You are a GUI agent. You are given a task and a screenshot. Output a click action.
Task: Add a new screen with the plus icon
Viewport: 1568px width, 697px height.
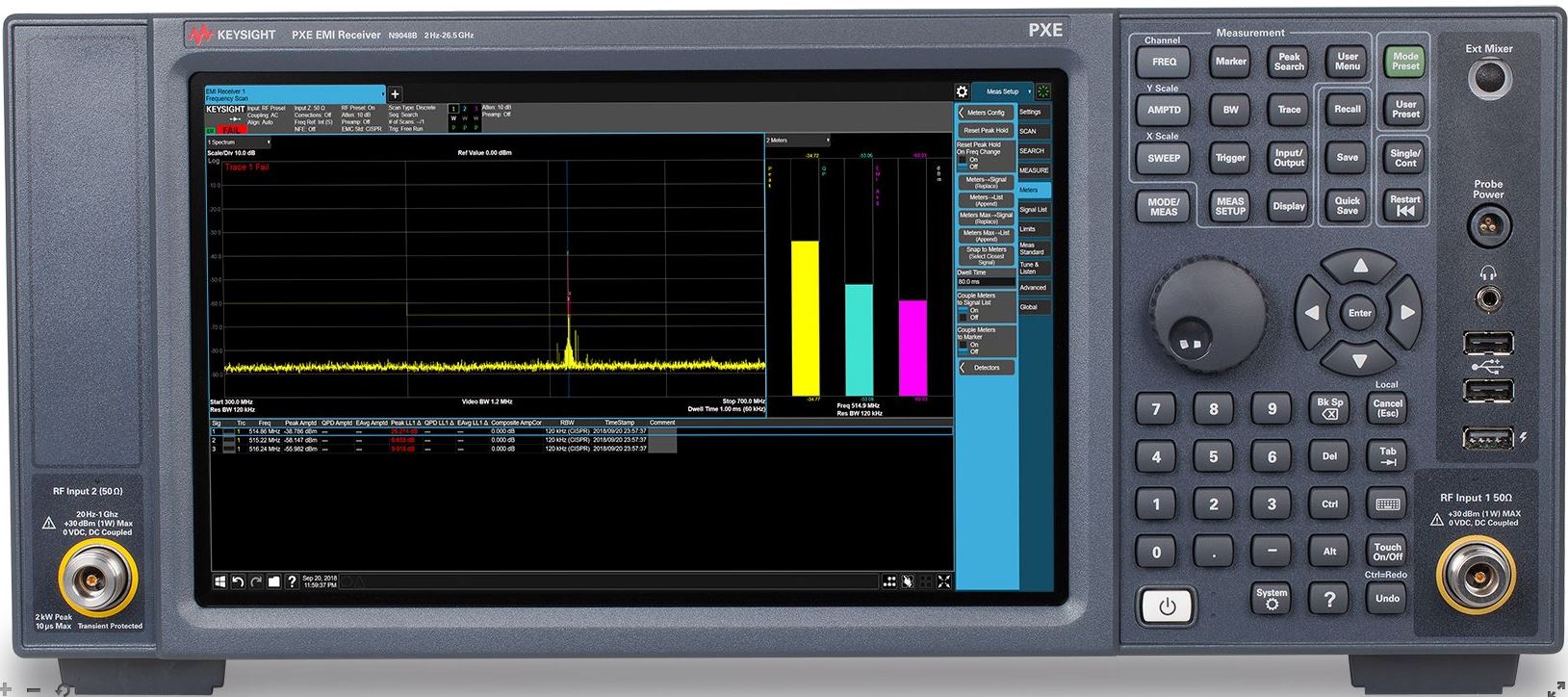(395, 93)
